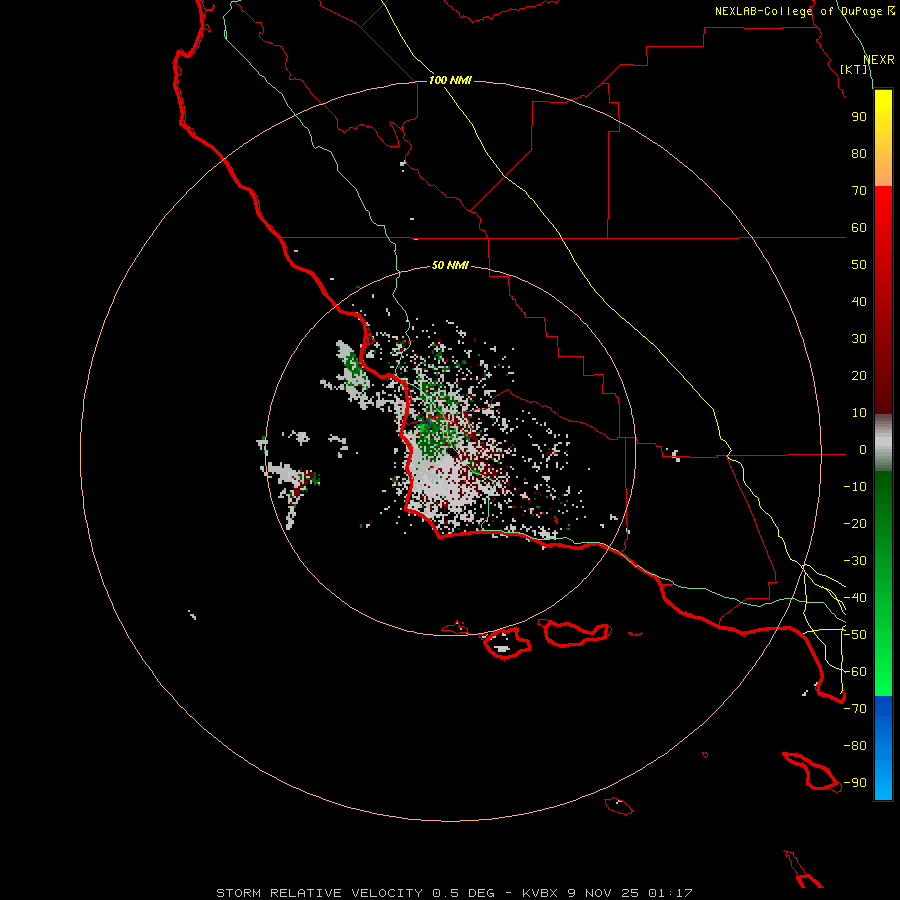Click the -60 knots scale label
The image size is (900, 900).
(x=855, y=672)
